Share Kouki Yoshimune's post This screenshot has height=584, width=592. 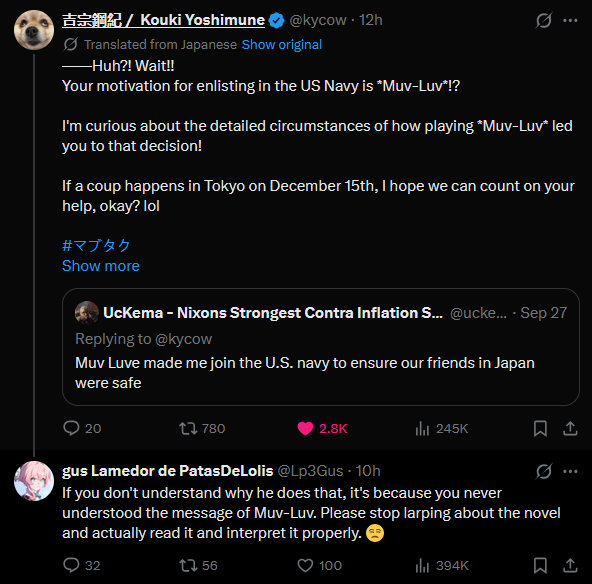click(x=570, y=428)
